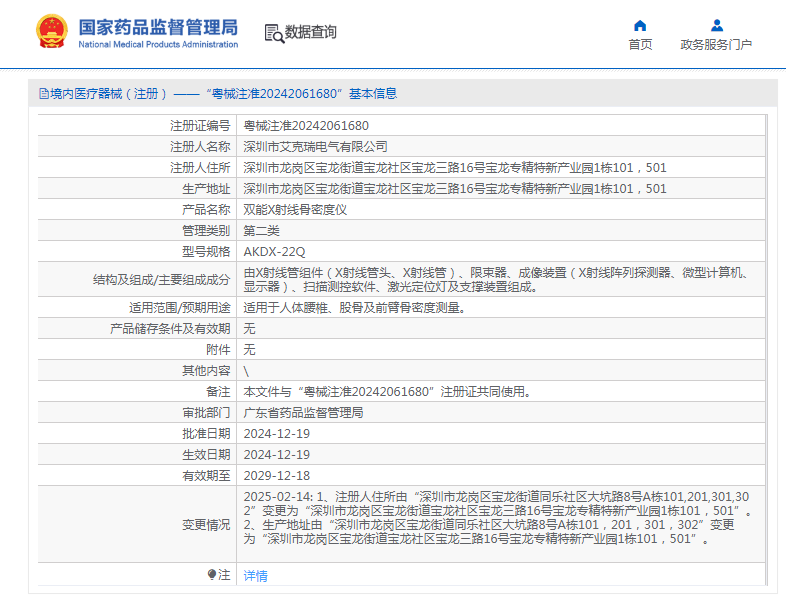Click the 型号规格 label
This screenshot has height=600, width=786.
coord(206,252)
